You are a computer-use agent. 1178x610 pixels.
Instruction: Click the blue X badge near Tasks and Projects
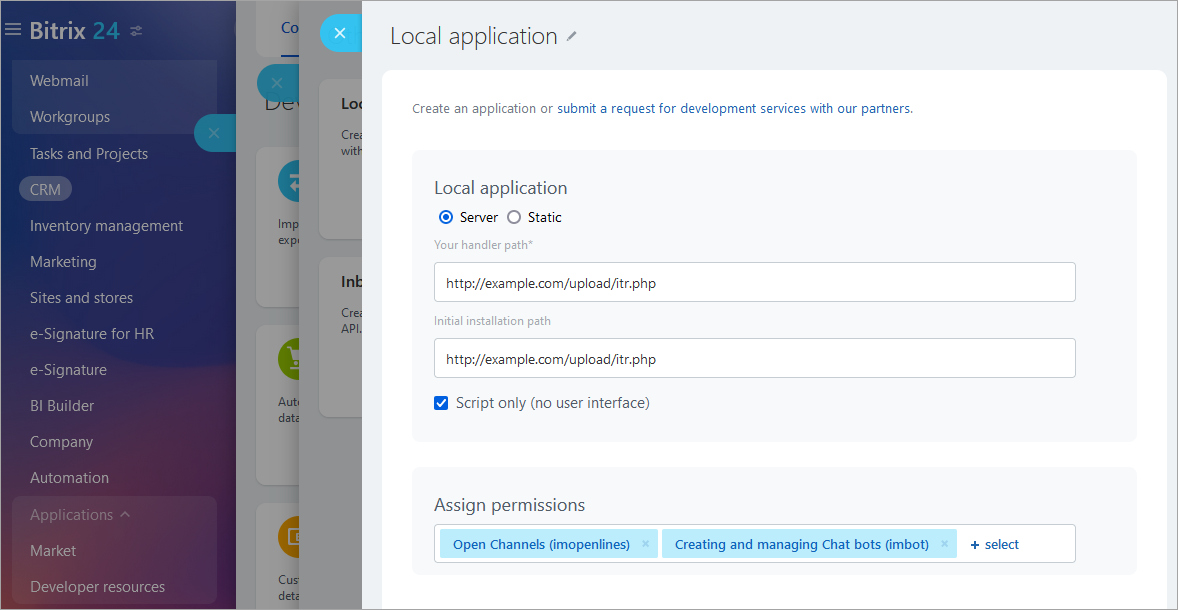point(214,132)
